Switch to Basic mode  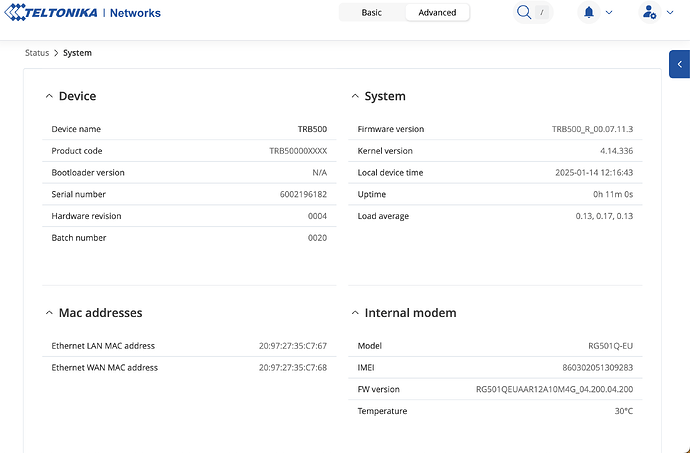(x=371, y=12)
